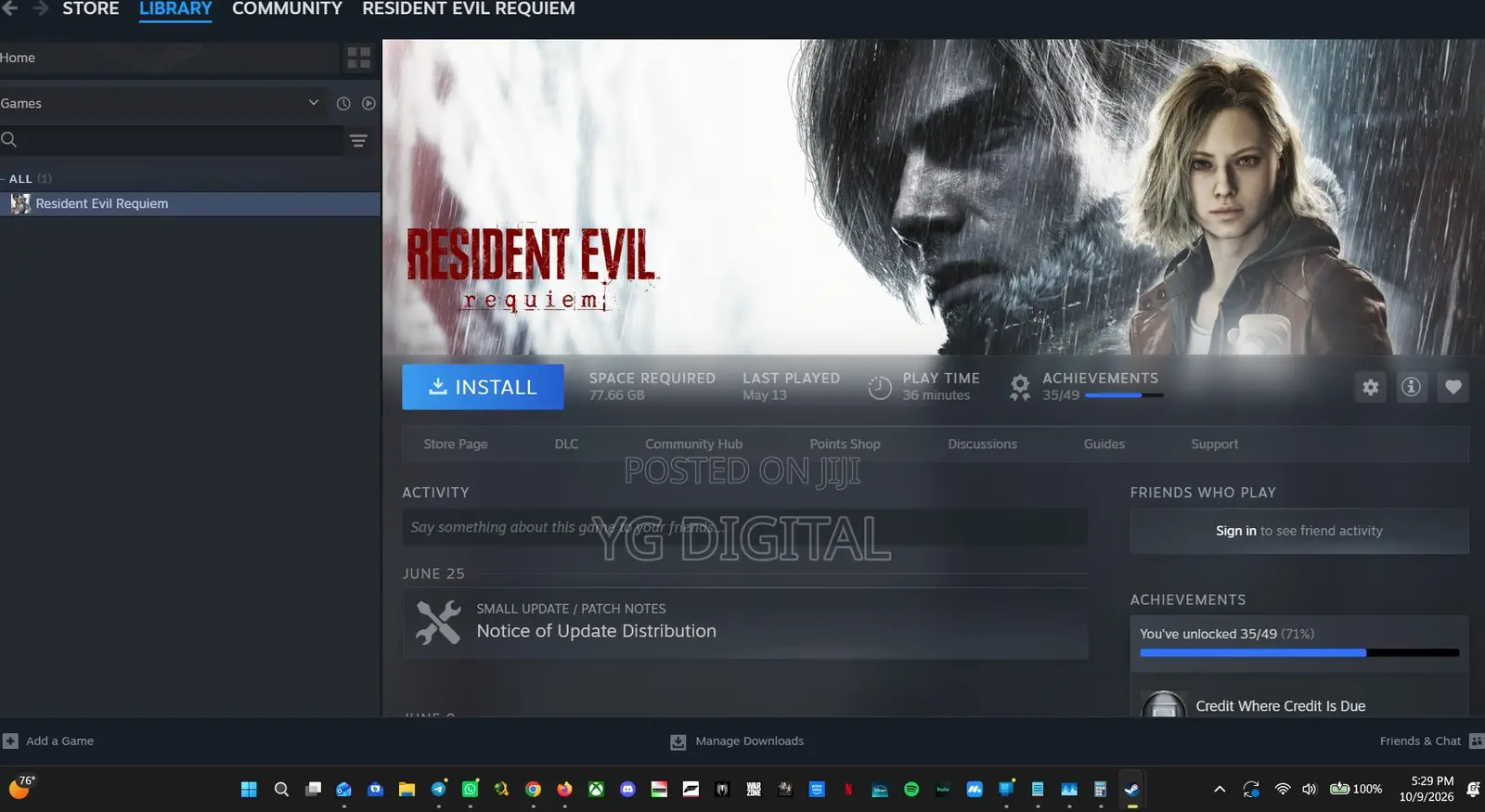Select Resident Evil Requiem in the game list
1485x812 pixels.
190,204
